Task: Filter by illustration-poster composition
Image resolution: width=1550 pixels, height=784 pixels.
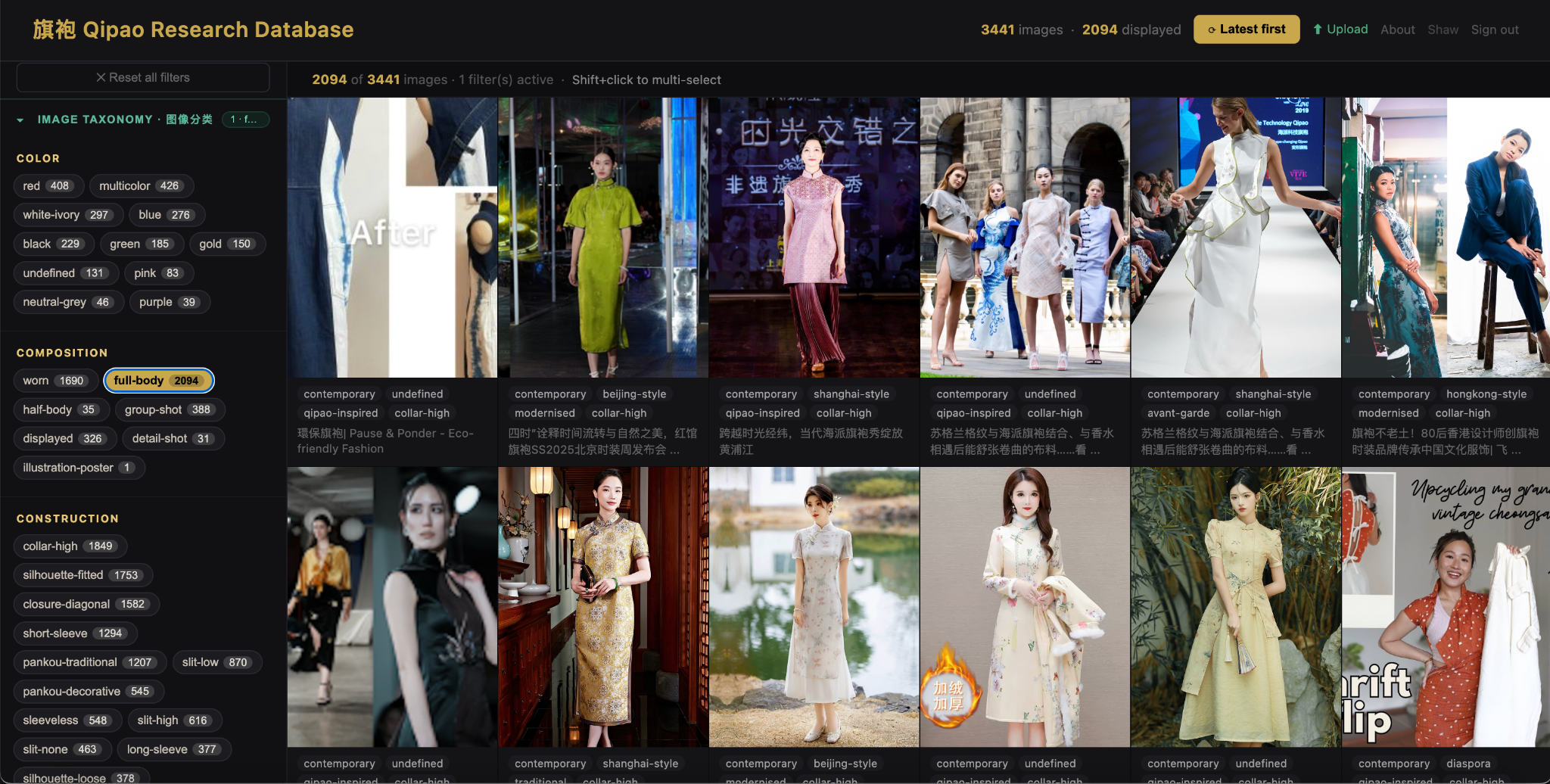Action: 79,468
